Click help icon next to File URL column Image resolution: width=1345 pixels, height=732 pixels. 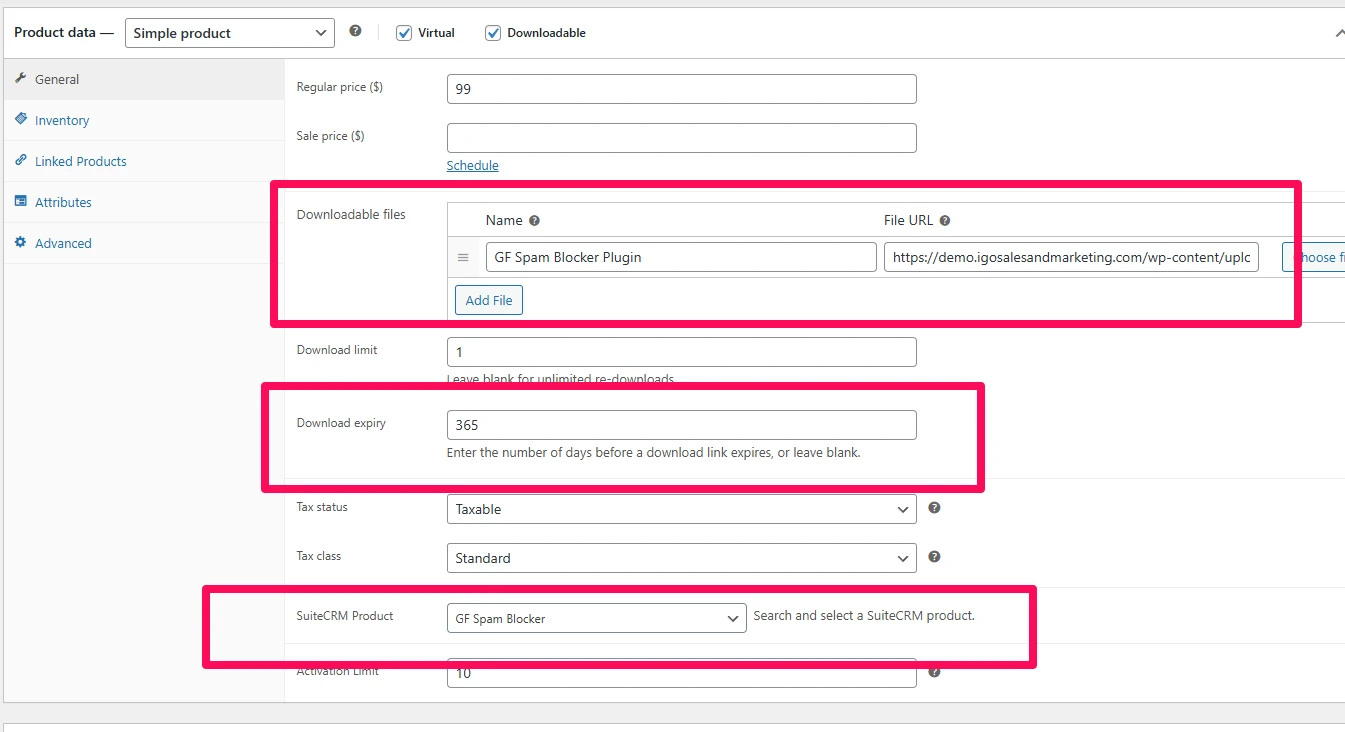945,221
